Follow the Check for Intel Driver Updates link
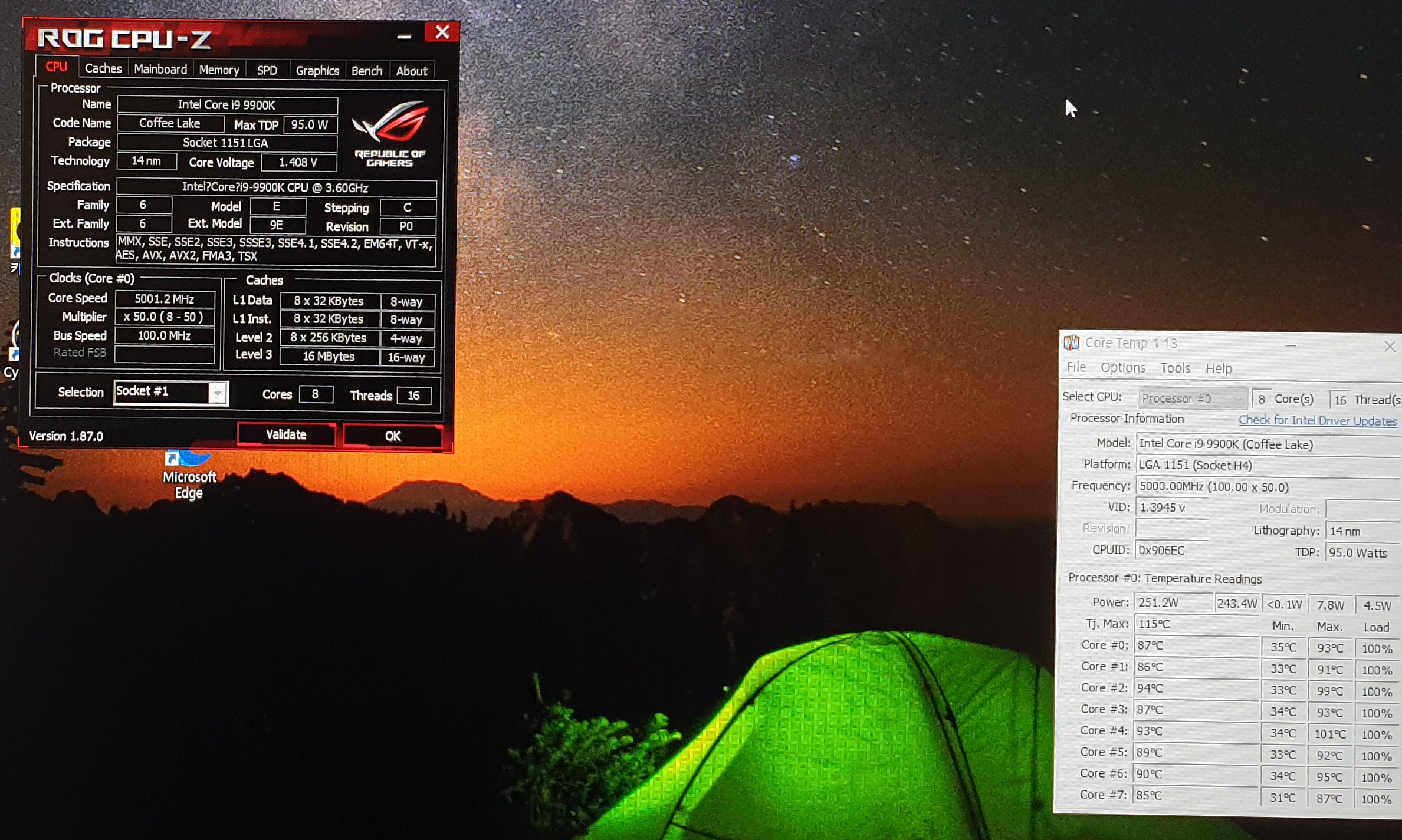The image size is (1402, 840). (1317, 420)
